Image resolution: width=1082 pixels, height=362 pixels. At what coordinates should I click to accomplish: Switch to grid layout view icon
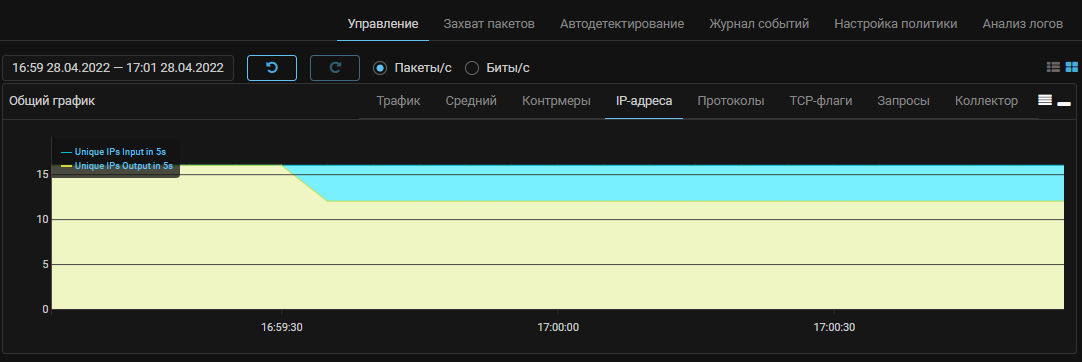[x=1072, y=67]
